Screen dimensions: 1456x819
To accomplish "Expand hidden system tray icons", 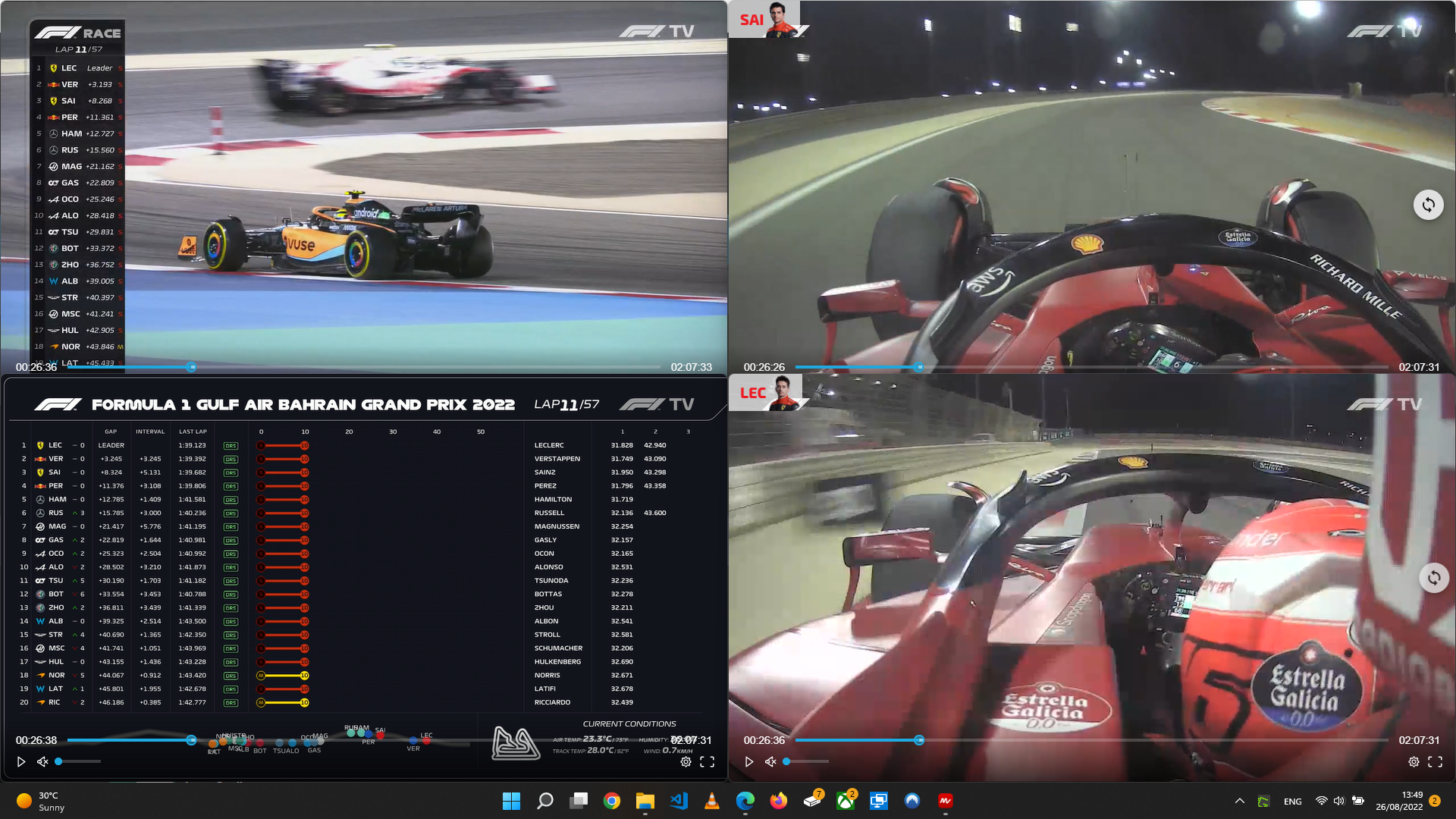I will pyautogui.click(x=1240, y=801).
